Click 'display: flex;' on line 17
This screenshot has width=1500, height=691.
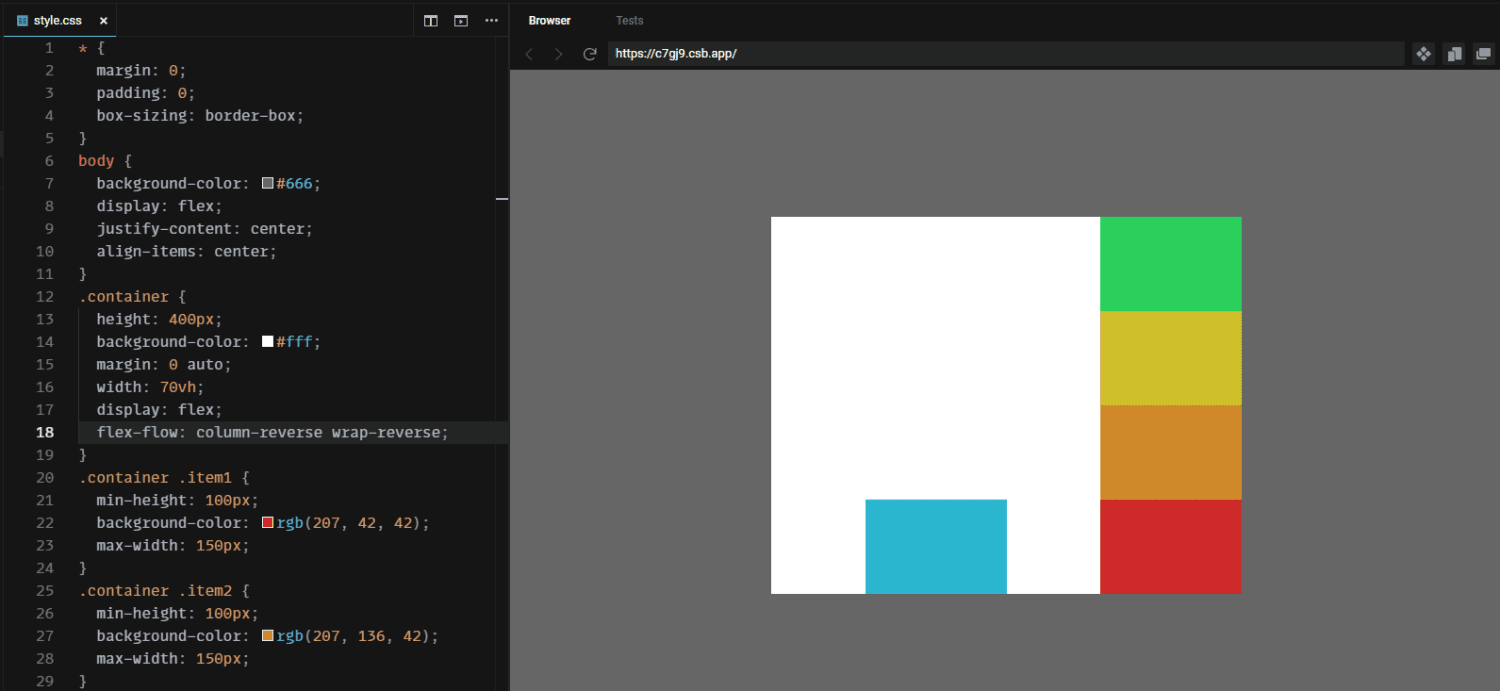point(159,409)
